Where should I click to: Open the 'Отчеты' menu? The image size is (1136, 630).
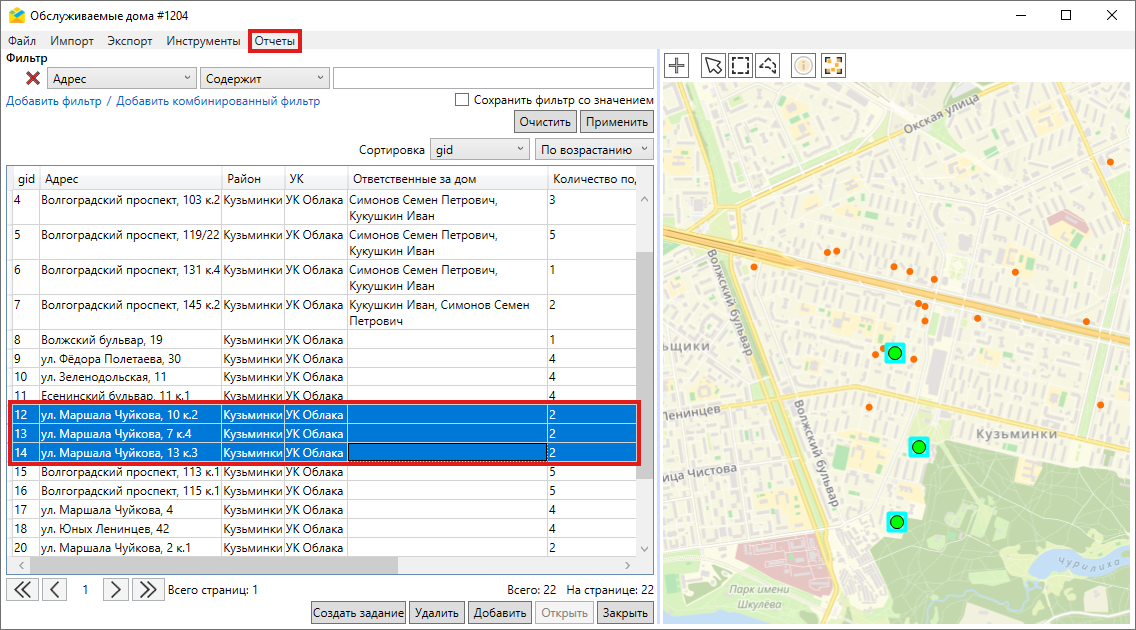coord(274,41)
